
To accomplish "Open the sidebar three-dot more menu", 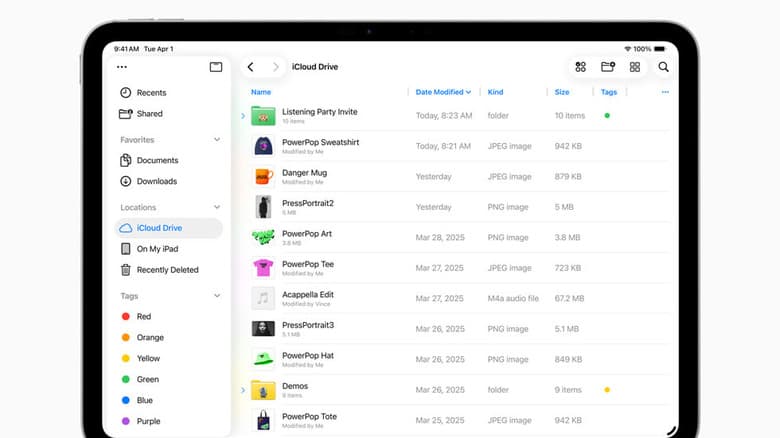I will [x=122, y=67].
